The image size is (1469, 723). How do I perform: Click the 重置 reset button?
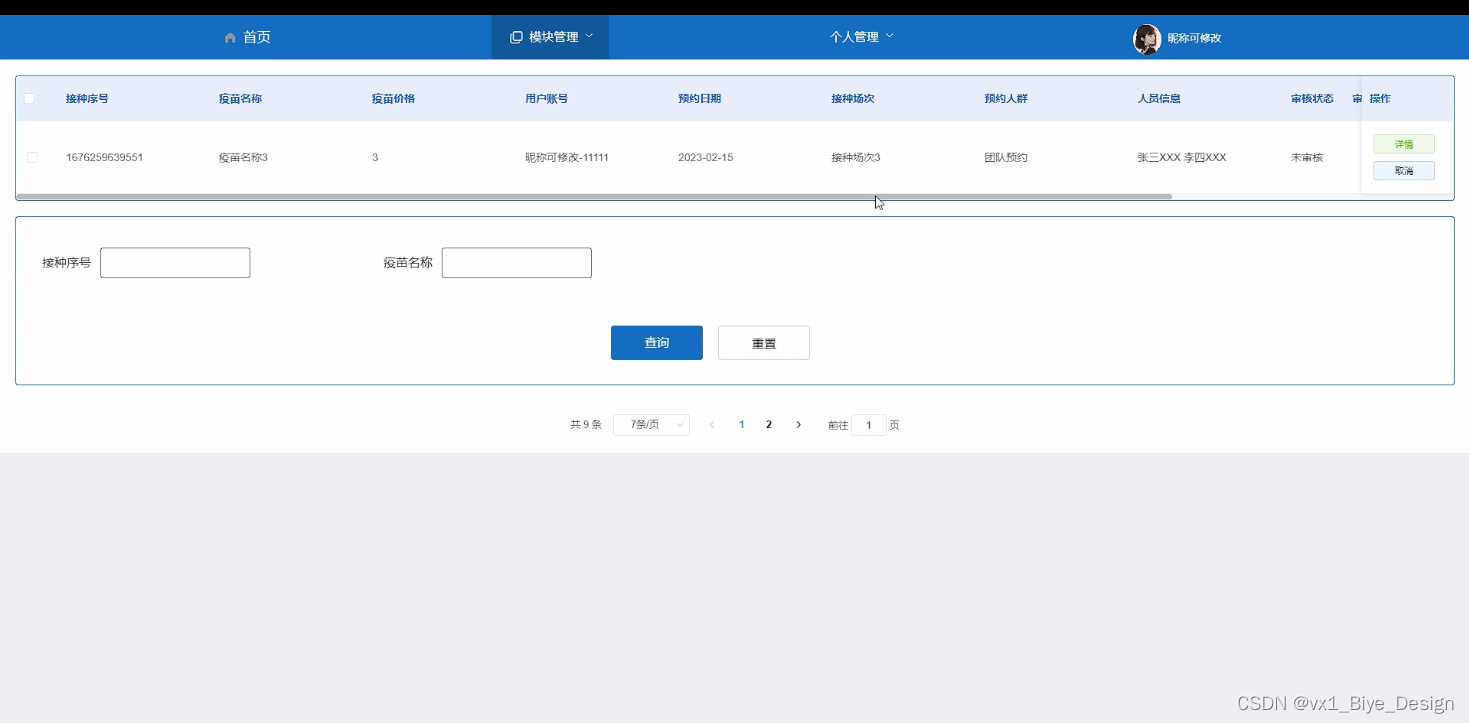764,343
